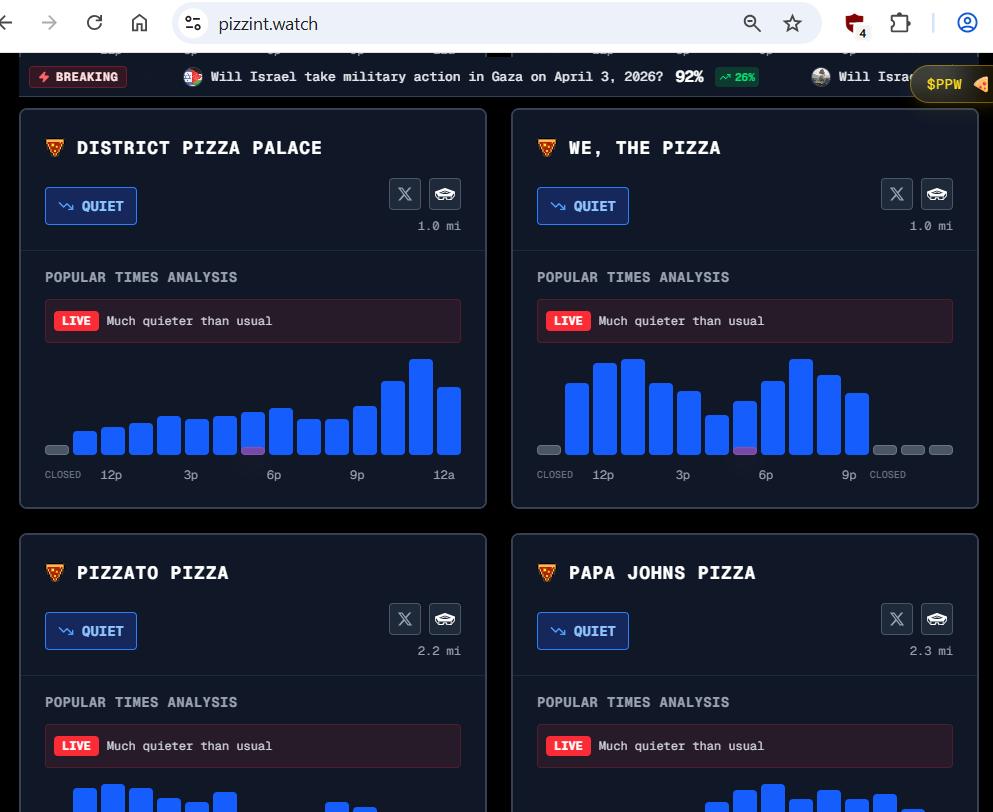Click the LIVE badge in Papa Johns Pizza card
The height and width of the screenshot is (812, 993).
click(x=568, y=746)
